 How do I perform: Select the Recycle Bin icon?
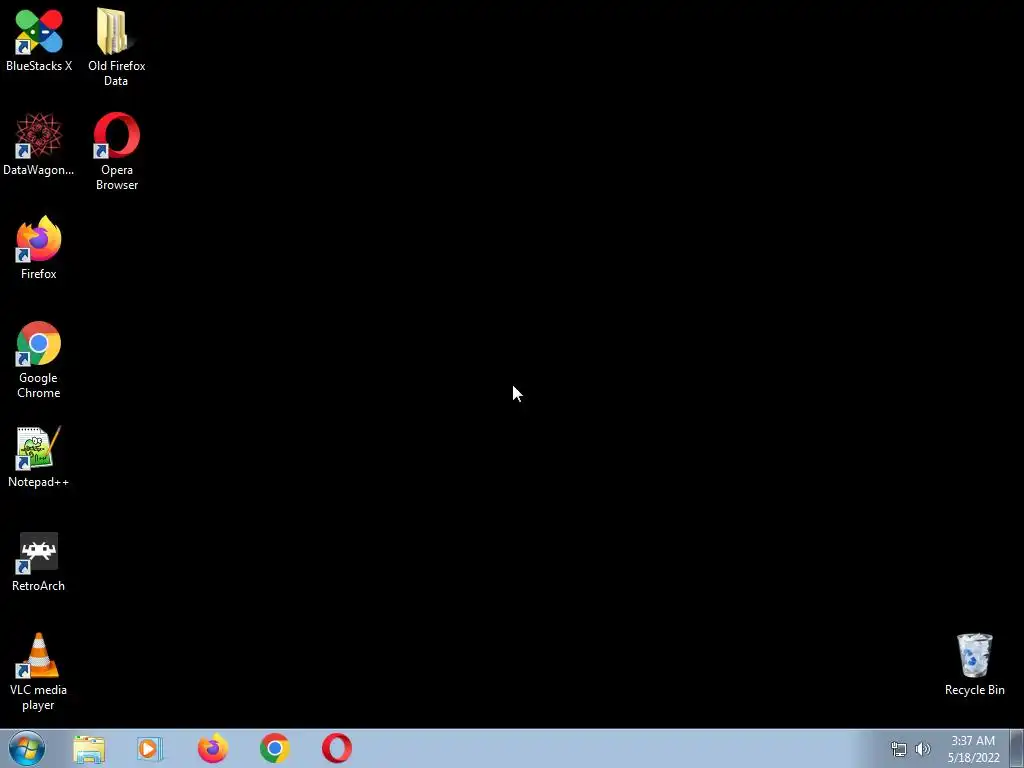974,665
